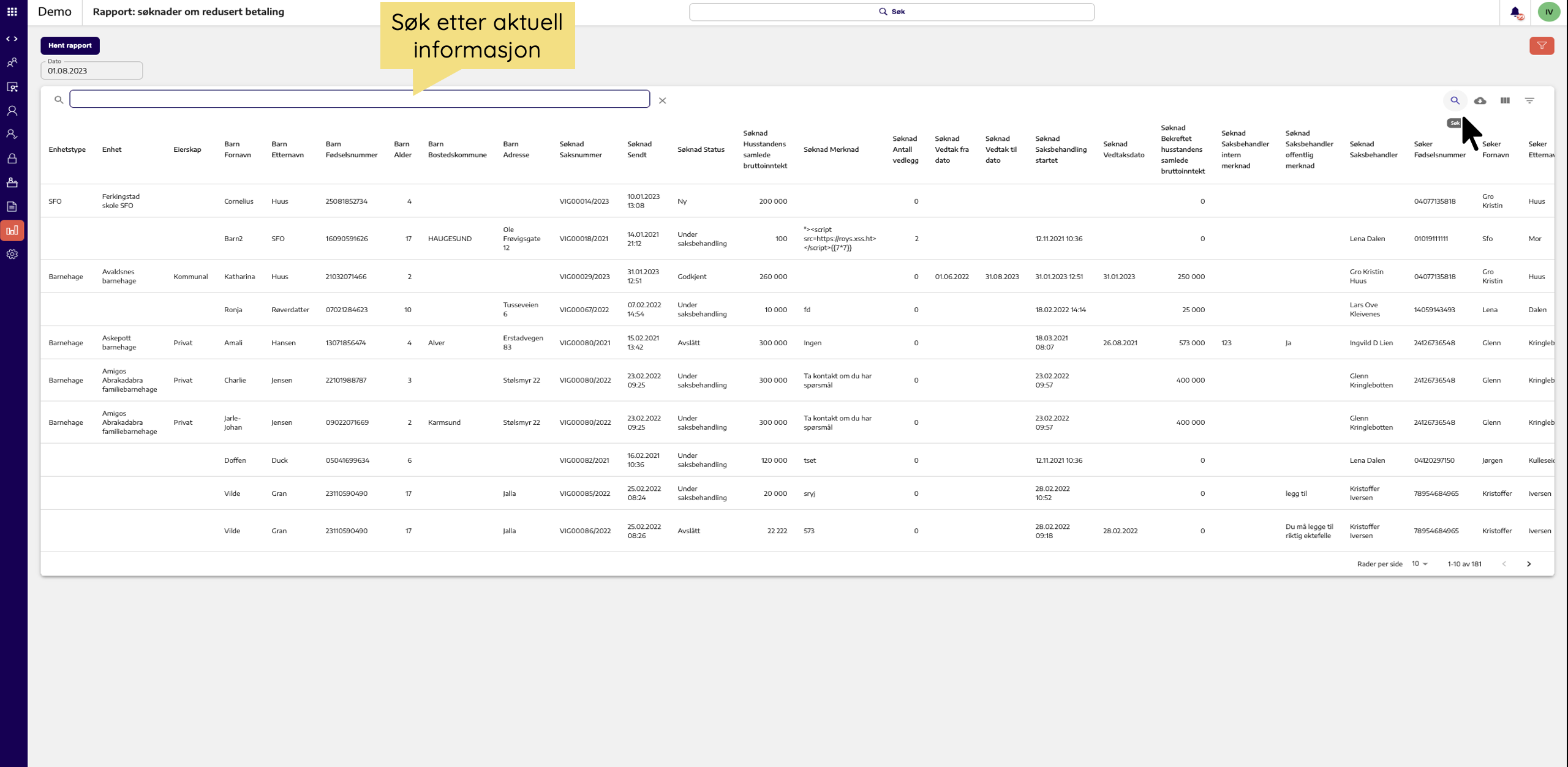This screenshot has height=767, width=1568.
Task: Download the table via cloud icon
Action: pos(1480,100)
